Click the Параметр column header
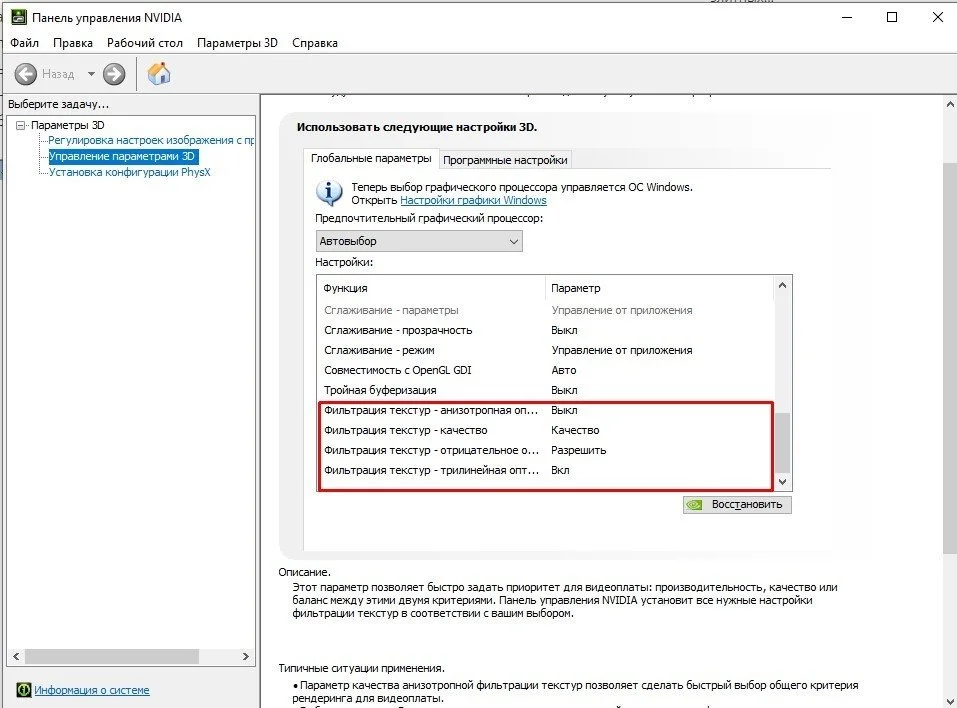The width and height of the screenshot is (957, 708). (659, 288)
